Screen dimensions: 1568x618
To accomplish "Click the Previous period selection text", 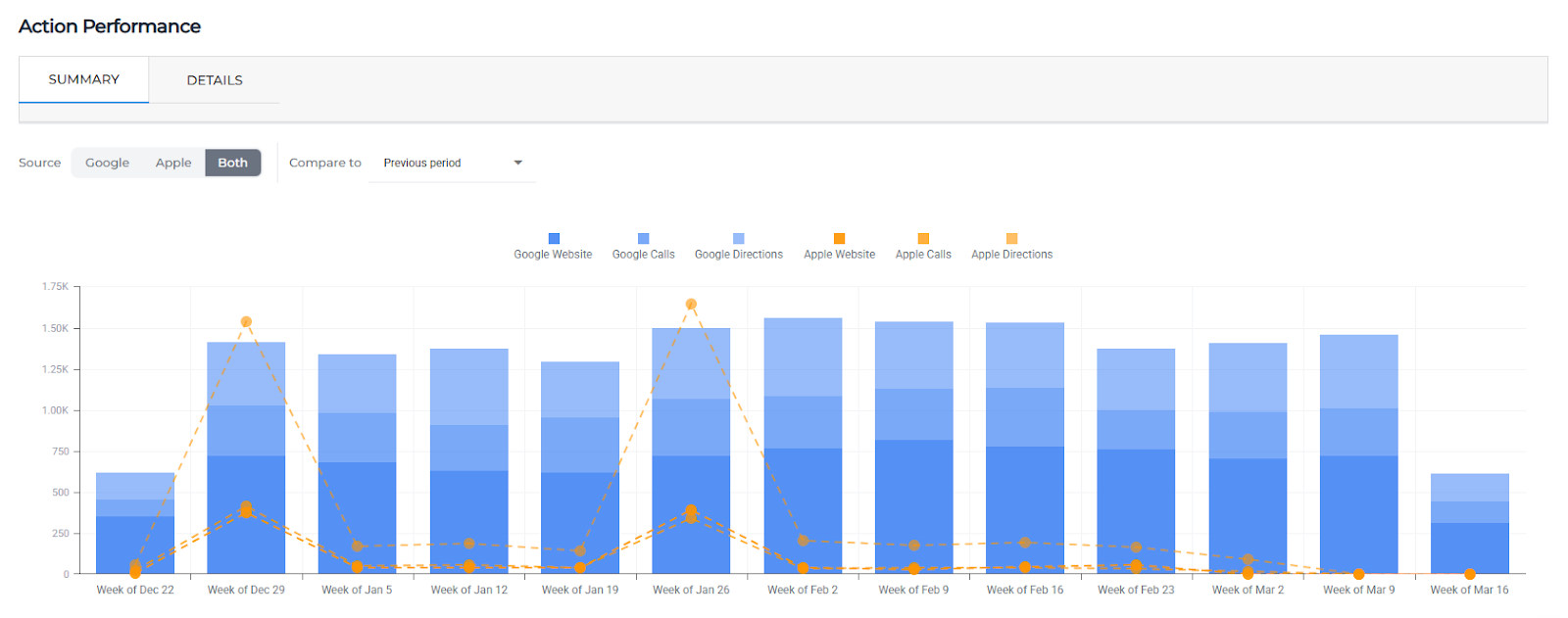I will click(422, 164).
